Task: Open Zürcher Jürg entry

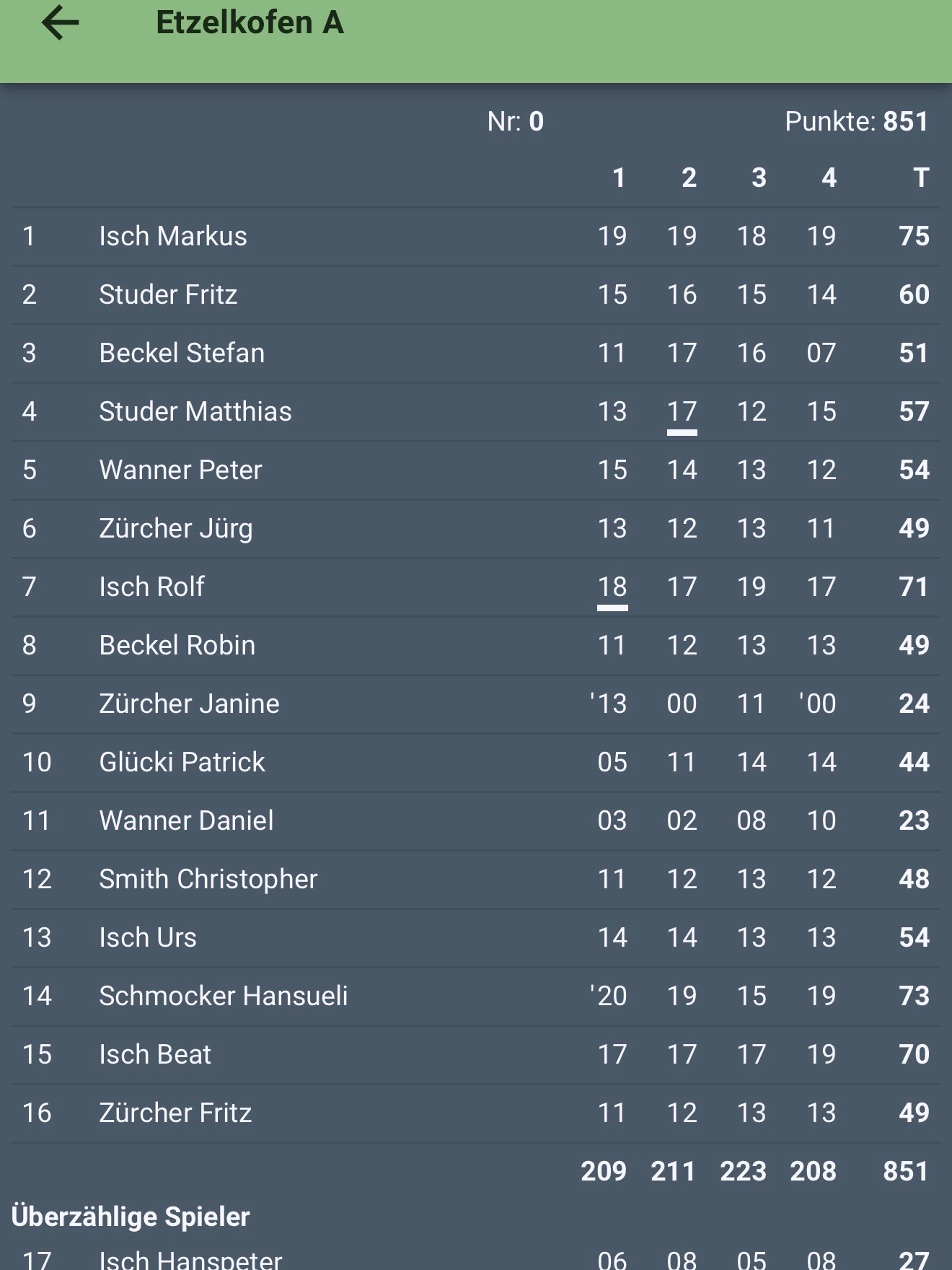Action: [476, 529]
